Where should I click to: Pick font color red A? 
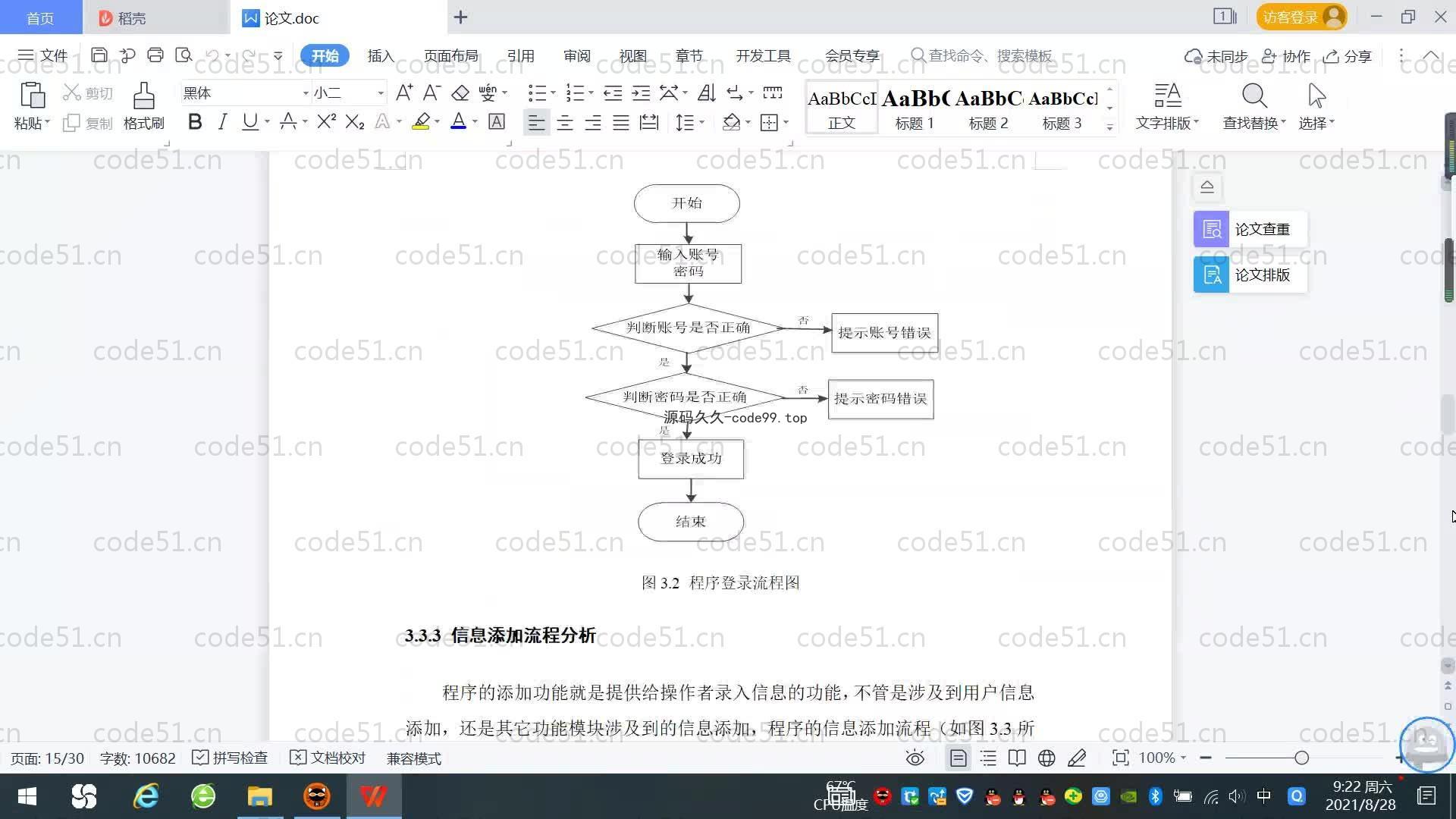tap(458, 121)
